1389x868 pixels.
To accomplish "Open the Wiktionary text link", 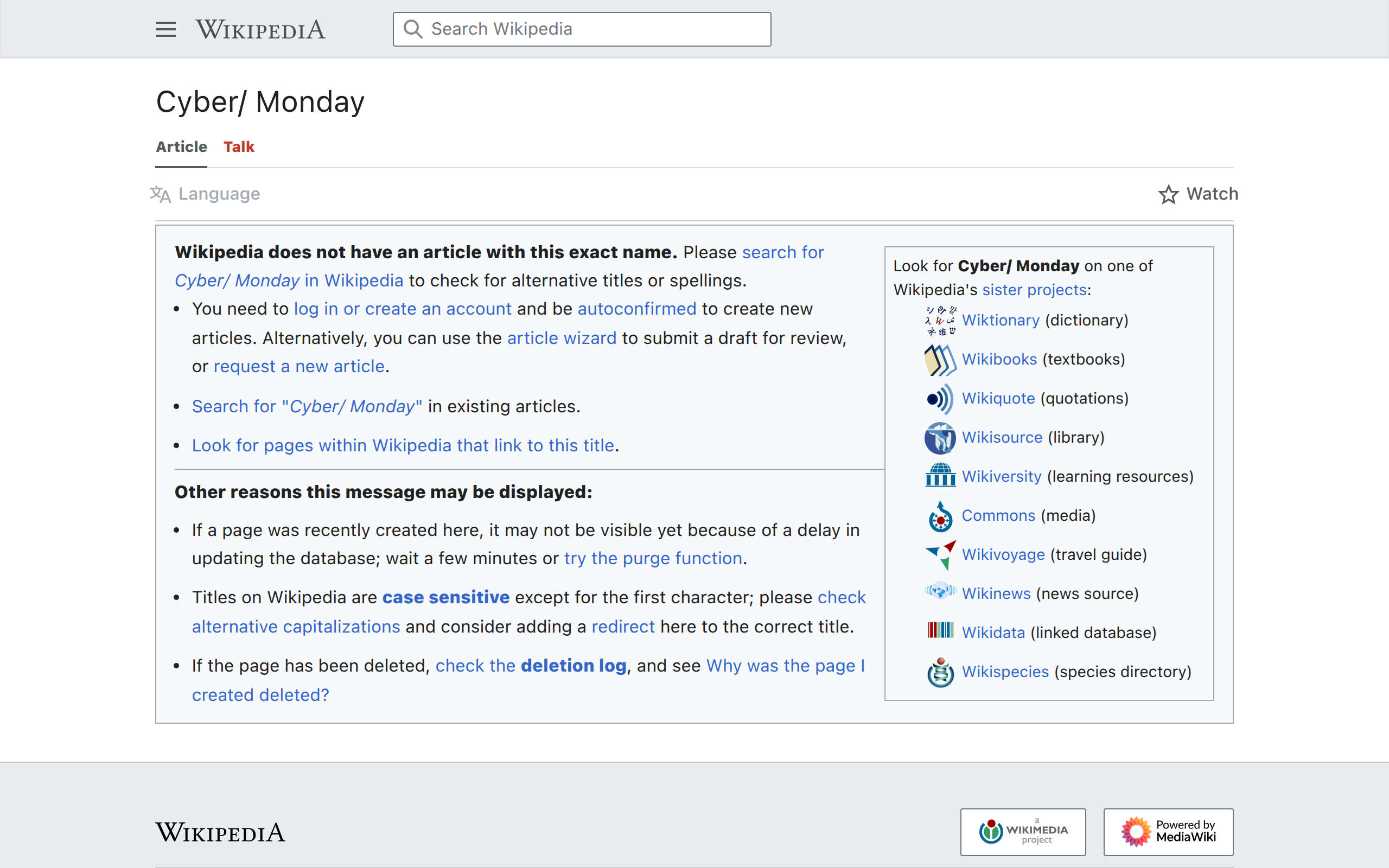I will 1001,320.
